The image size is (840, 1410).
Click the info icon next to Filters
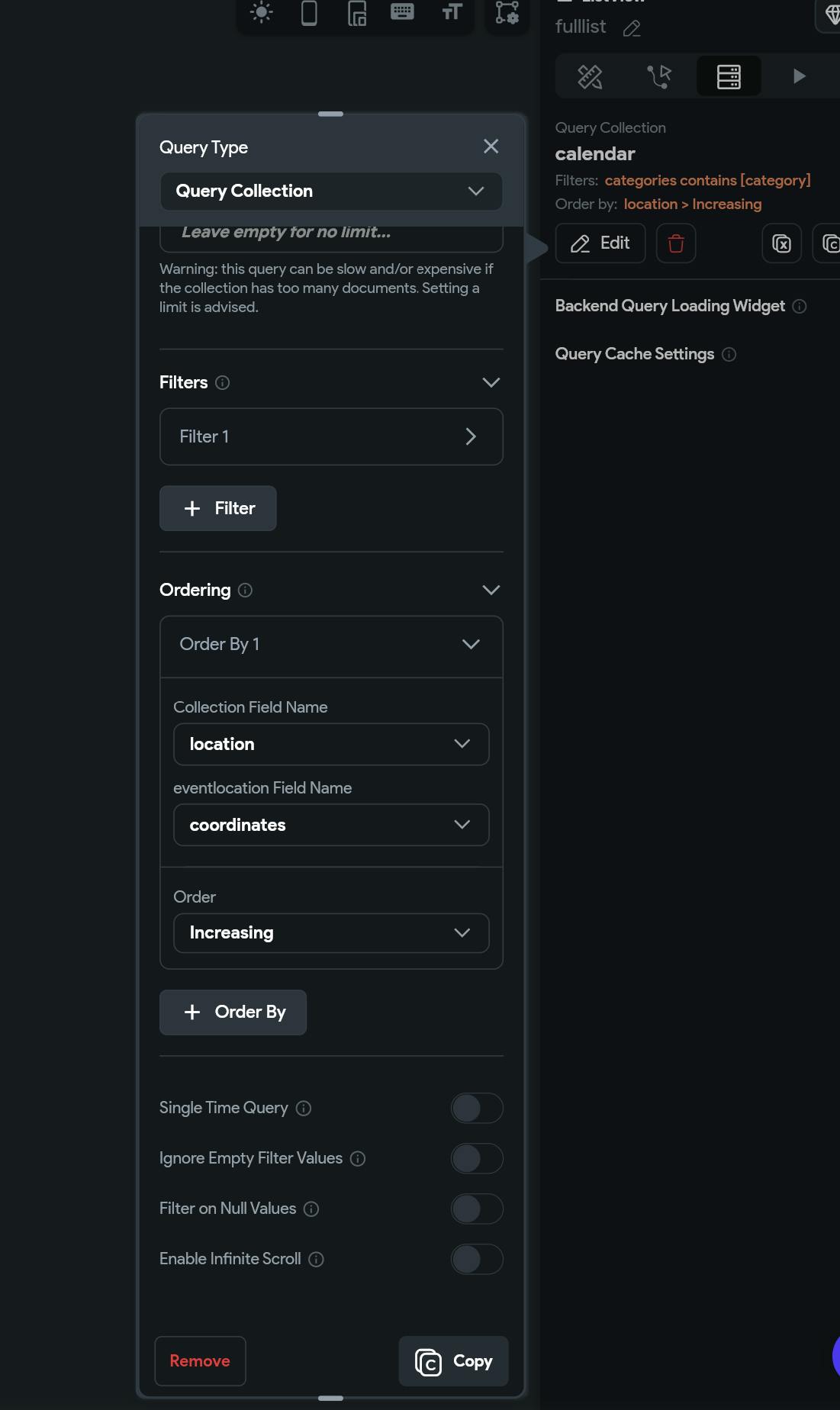pyautogui.click(x=223, y=383)
